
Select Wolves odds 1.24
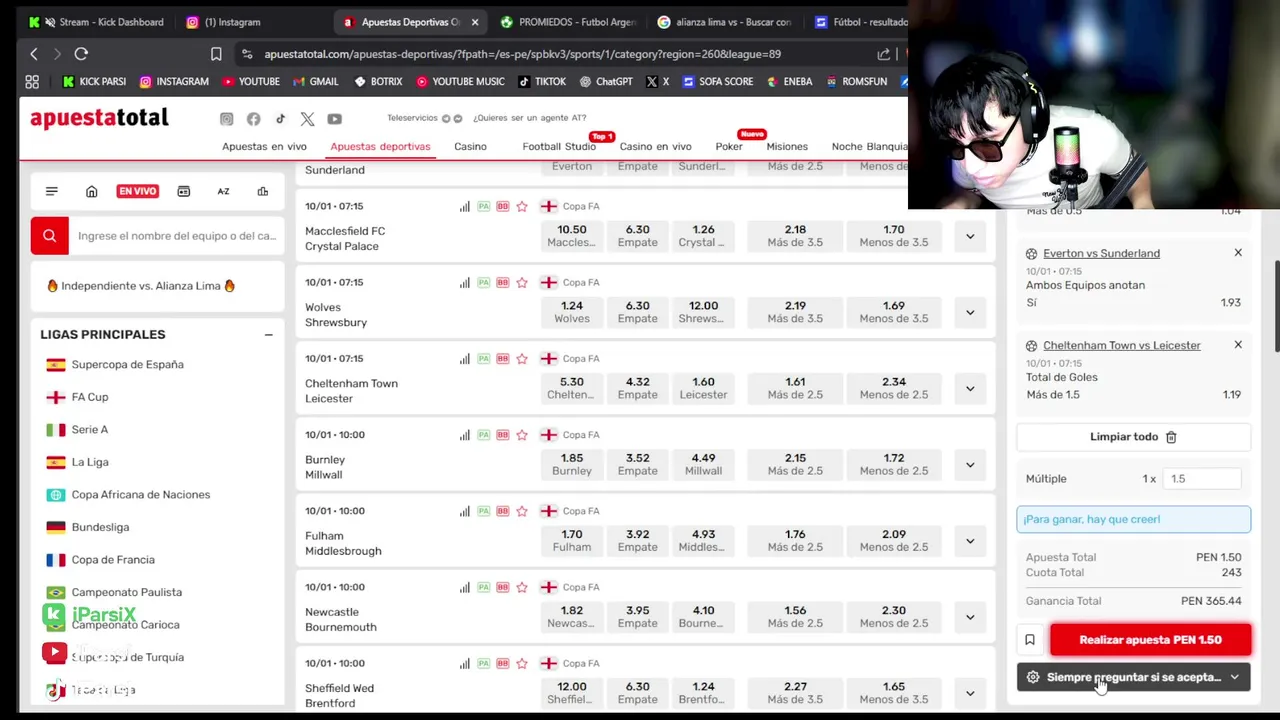click(572, 312)
